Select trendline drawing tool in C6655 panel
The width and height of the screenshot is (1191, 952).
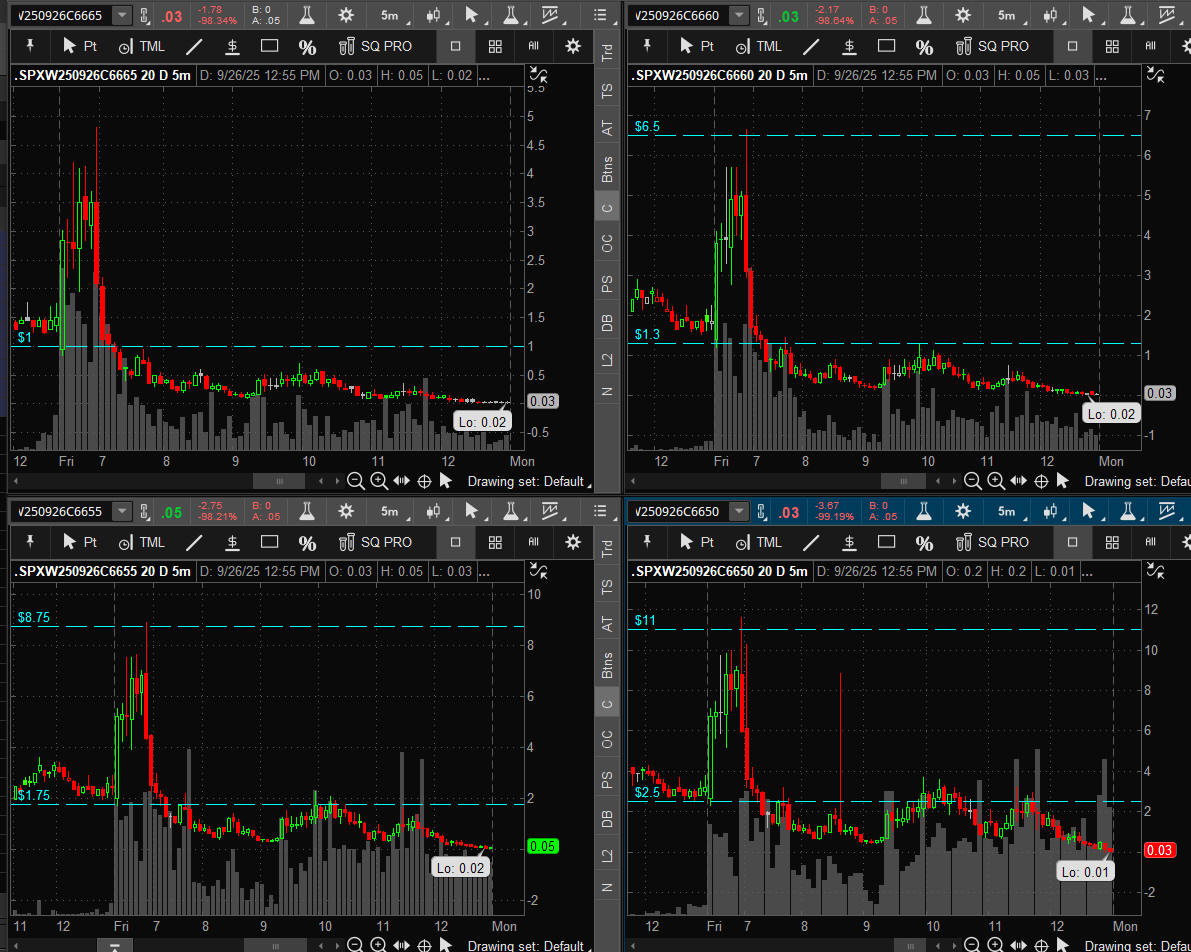pos(194,543)
